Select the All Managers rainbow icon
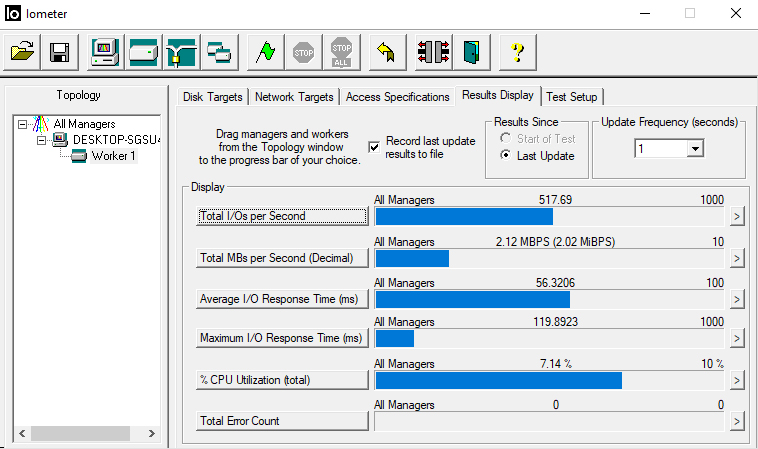Viewport: 758px width, 449px height. [41, 124]
